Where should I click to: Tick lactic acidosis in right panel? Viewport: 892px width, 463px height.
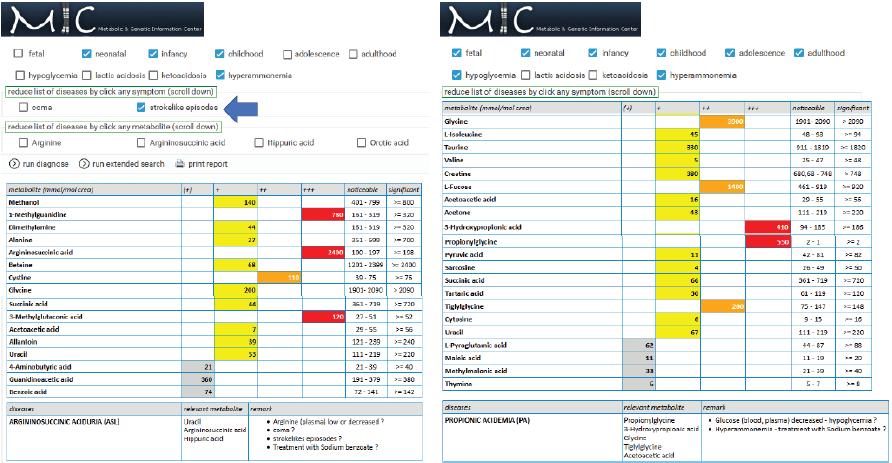pos(526,75)
